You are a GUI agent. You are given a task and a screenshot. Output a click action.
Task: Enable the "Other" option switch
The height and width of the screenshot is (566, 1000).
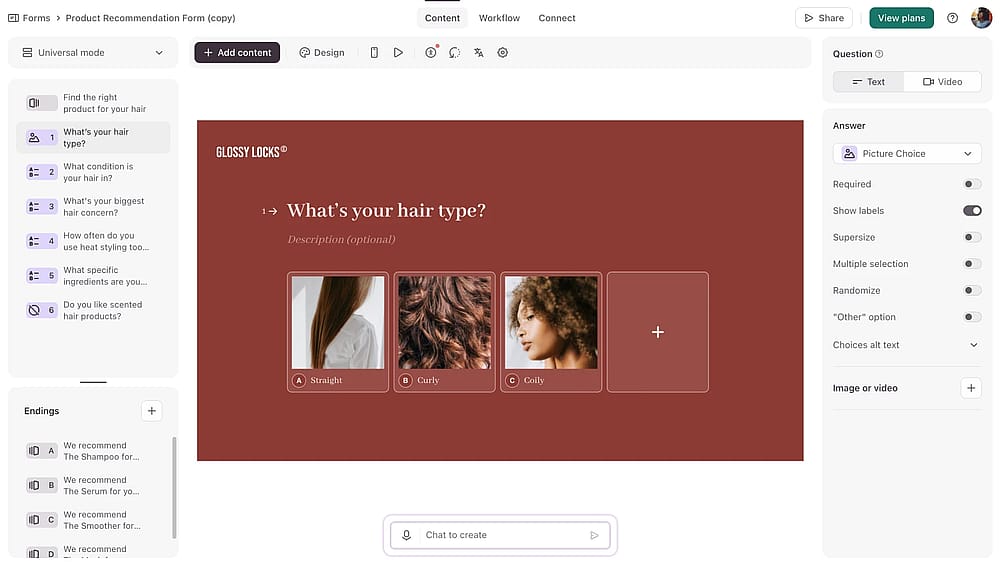pos(972,317)
